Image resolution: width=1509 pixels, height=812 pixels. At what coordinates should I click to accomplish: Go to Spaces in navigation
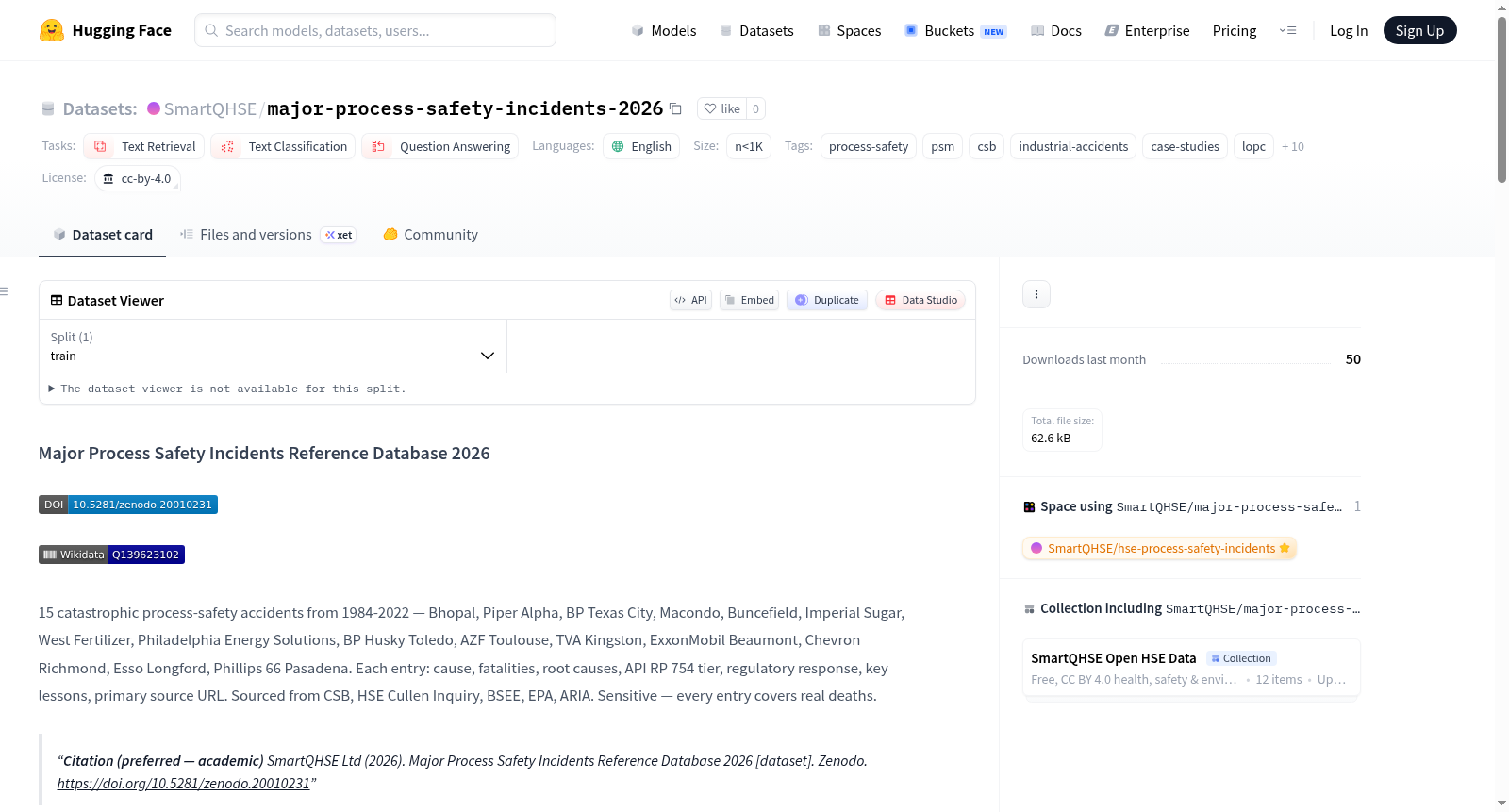point(850,30)
